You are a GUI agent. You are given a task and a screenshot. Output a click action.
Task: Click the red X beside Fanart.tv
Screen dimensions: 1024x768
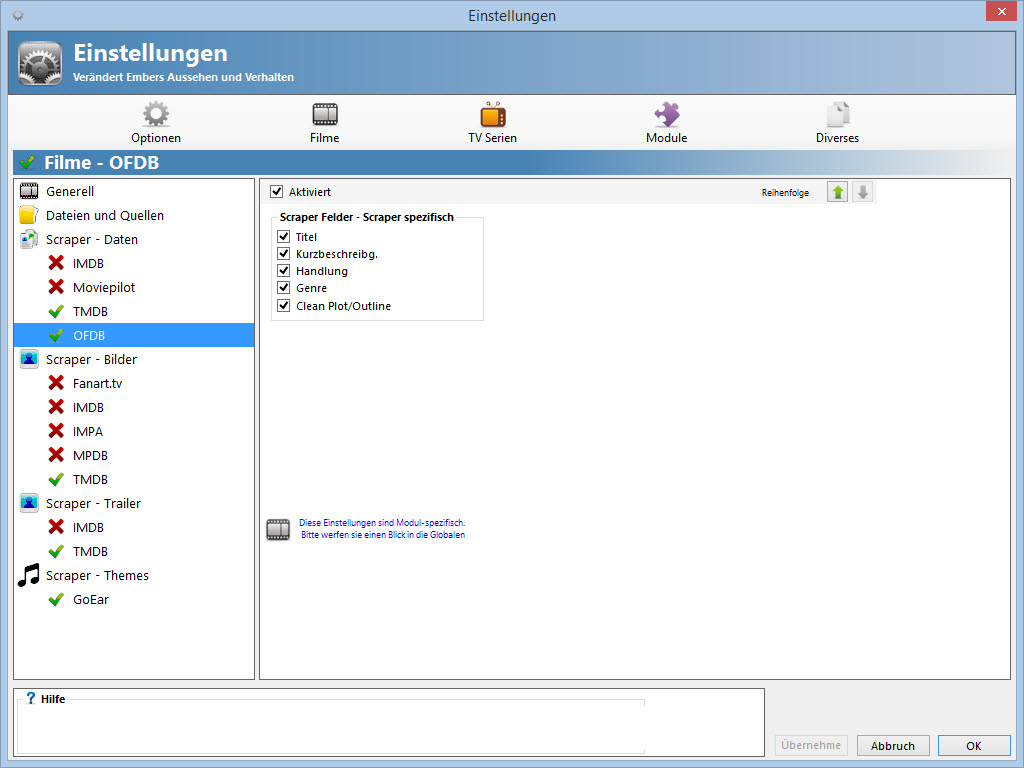[x=56, y=383]
